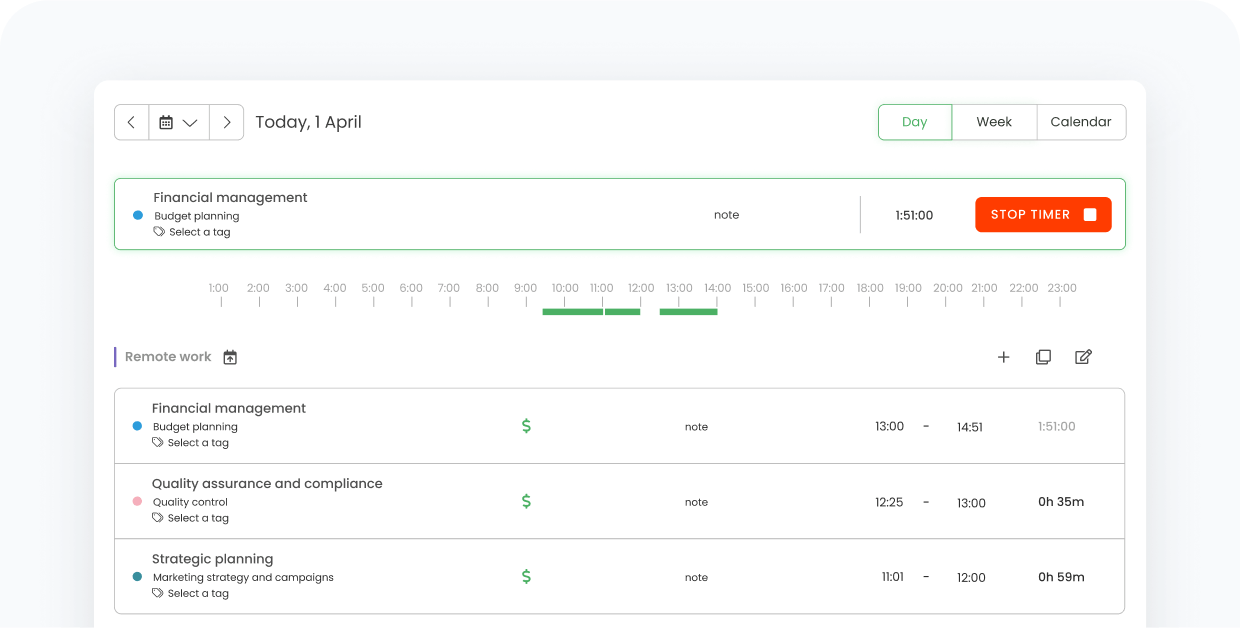This screenshot has height=628, width=1240.
Task: Select a tag in running timer entry
Action: [199, 232]
